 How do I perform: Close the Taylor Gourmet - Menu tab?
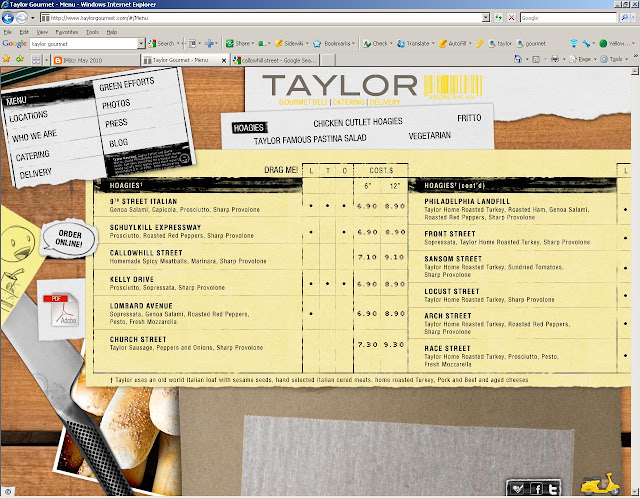pyautogui.click(x=224, y=60)
